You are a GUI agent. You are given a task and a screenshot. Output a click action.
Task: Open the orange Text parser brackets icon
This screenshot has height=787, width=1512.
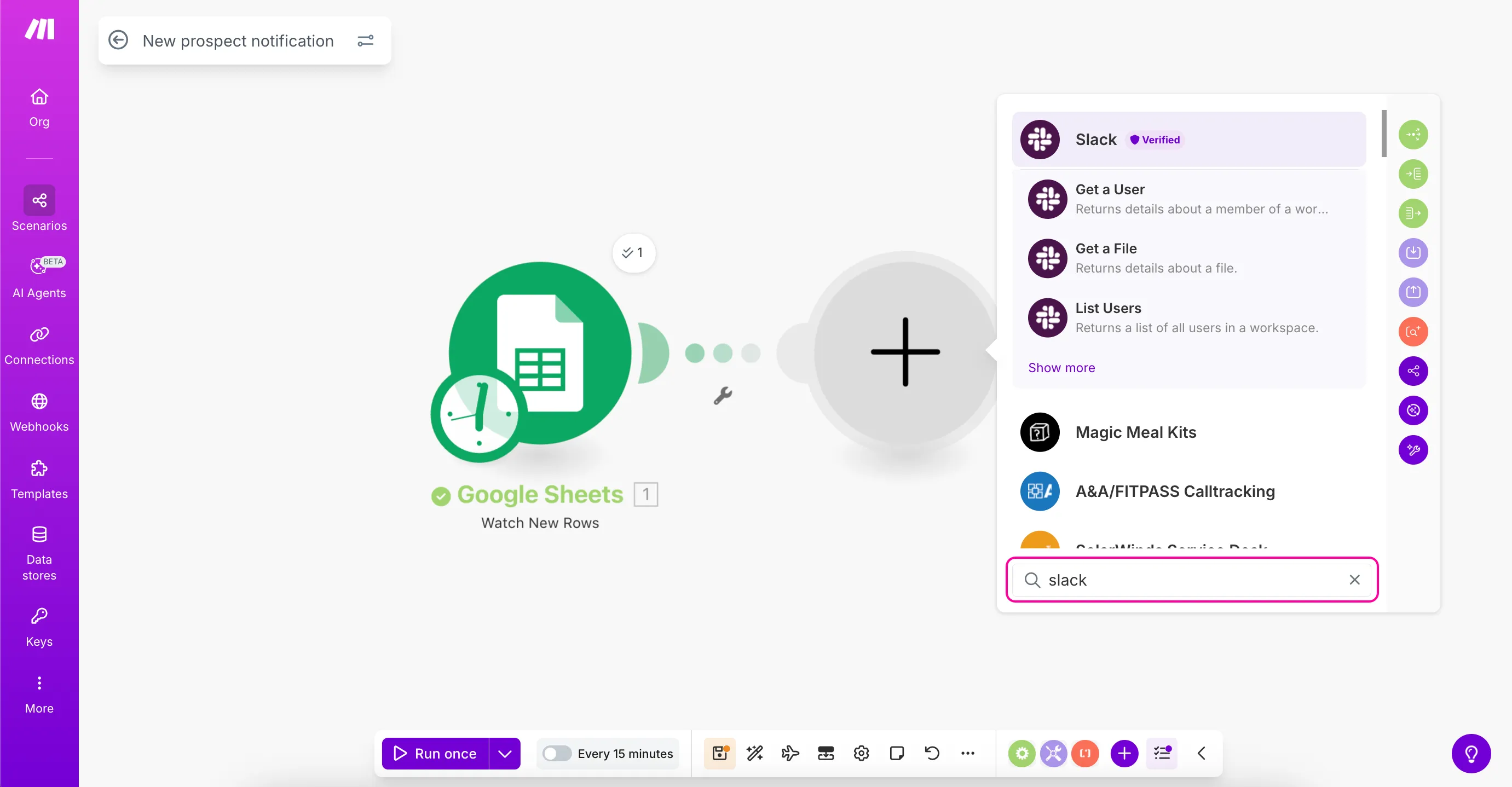click(x=1084, y=753)
